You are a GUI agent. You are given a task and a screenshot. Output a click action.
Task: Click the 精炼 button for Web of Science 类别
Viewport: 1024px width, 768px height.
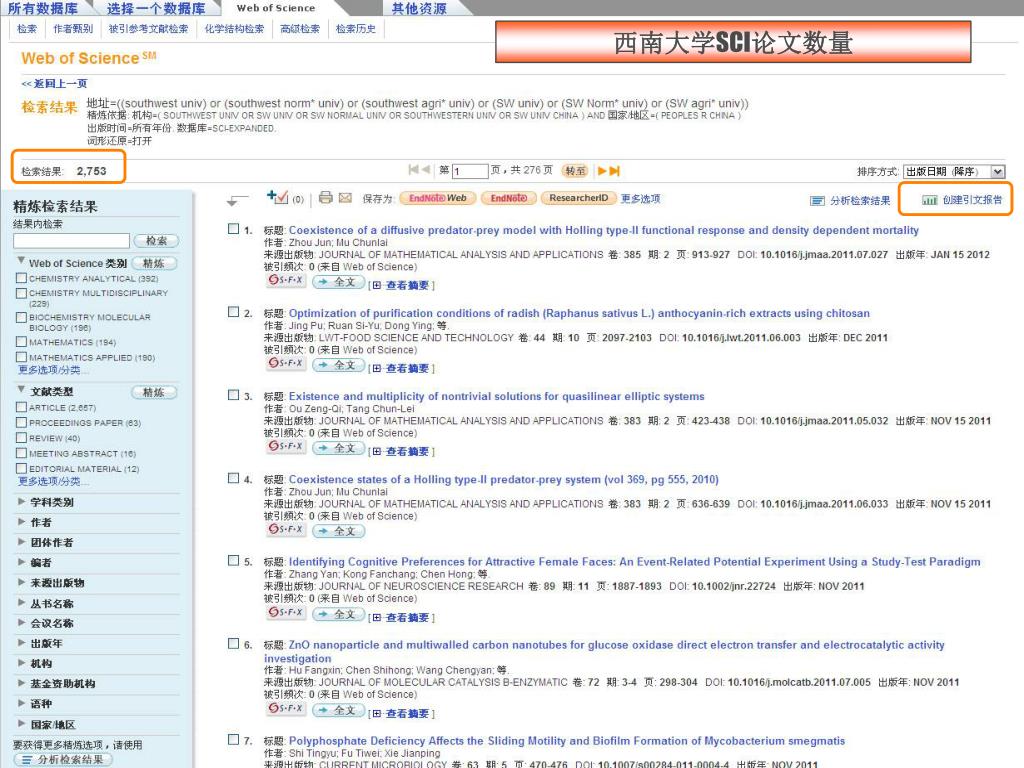tap(154, 263)
